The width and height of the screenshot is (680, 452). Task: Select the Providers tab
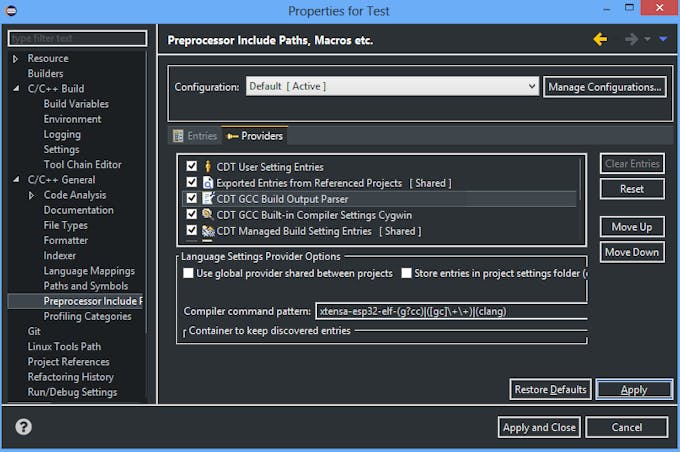click(x=255, y=136)
